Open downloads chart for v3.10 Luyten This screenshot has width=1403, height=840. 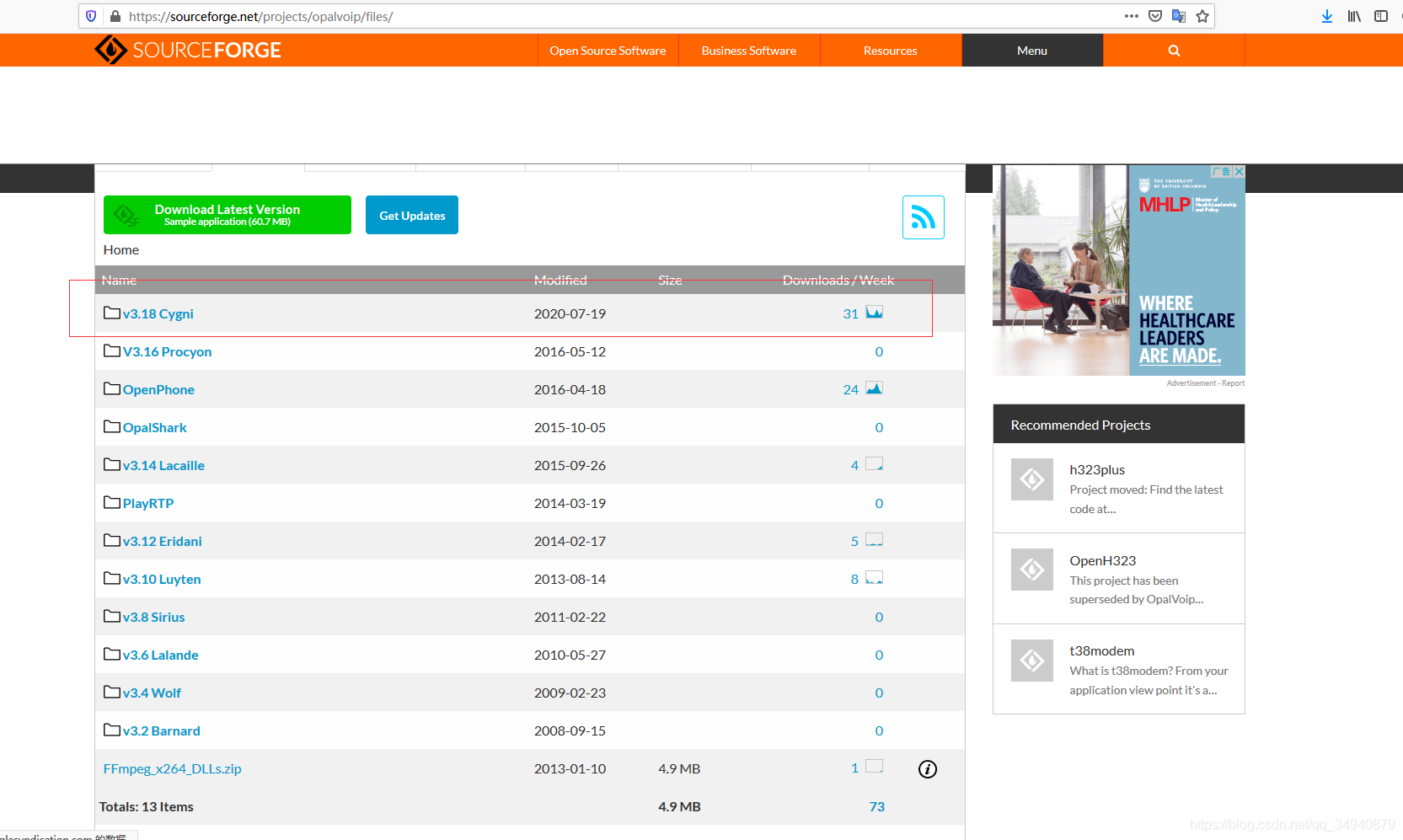coord(875,578)
